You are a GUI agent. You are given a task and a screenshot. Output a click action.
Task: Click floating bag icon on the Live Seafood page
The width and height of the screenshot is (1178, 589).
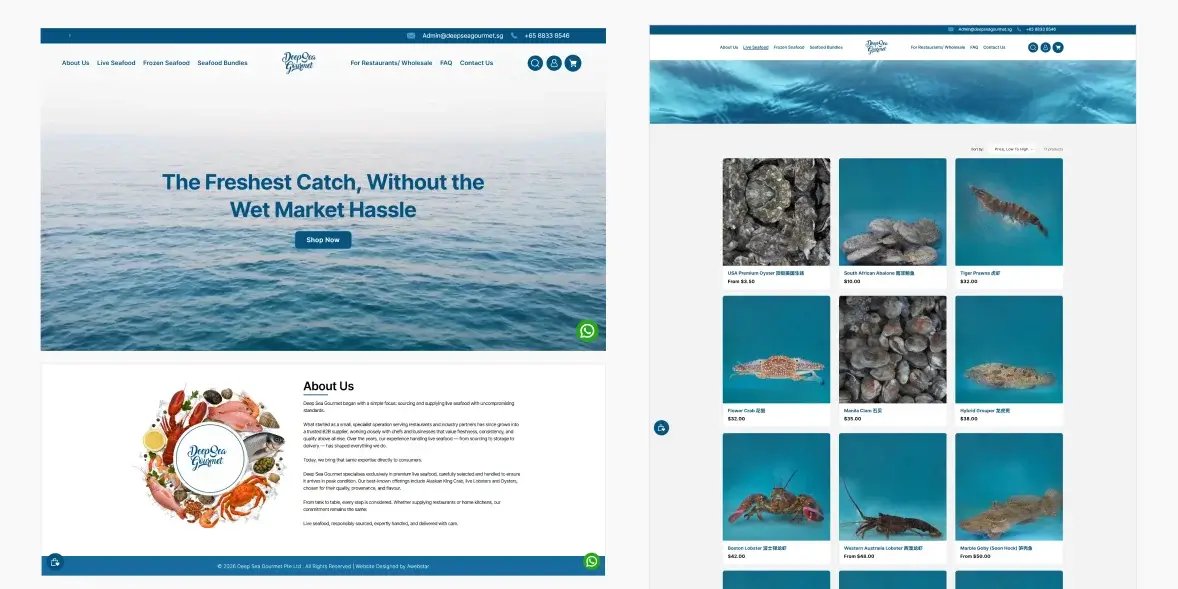click(x=661, y=427)
